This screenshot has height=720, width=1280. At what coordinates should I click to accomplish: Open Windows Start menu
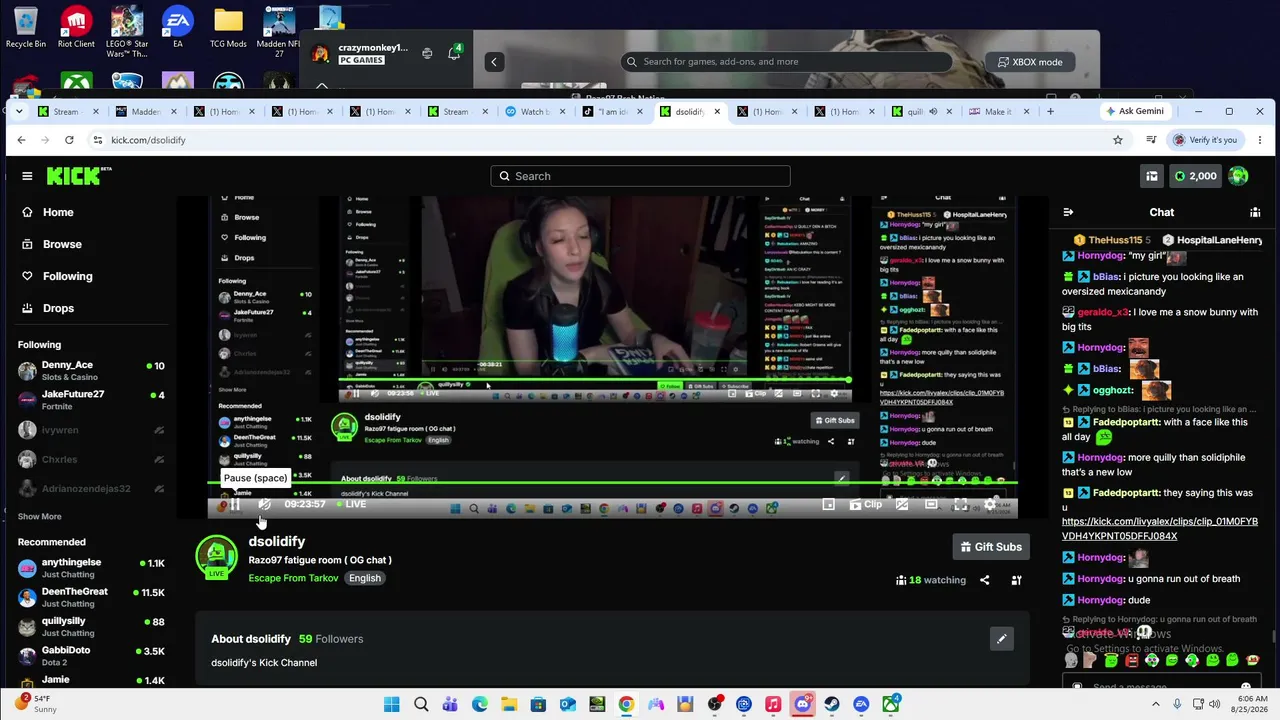[392, 705]
